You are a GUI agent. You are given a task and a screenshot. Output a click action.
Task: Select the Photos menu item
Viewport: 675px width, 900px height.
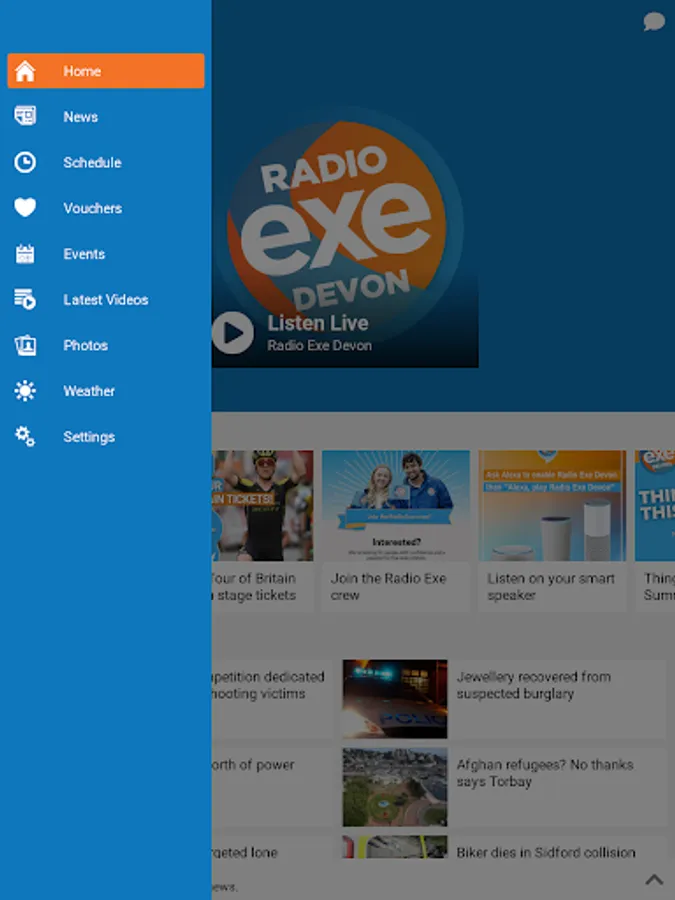coord(106,345)
